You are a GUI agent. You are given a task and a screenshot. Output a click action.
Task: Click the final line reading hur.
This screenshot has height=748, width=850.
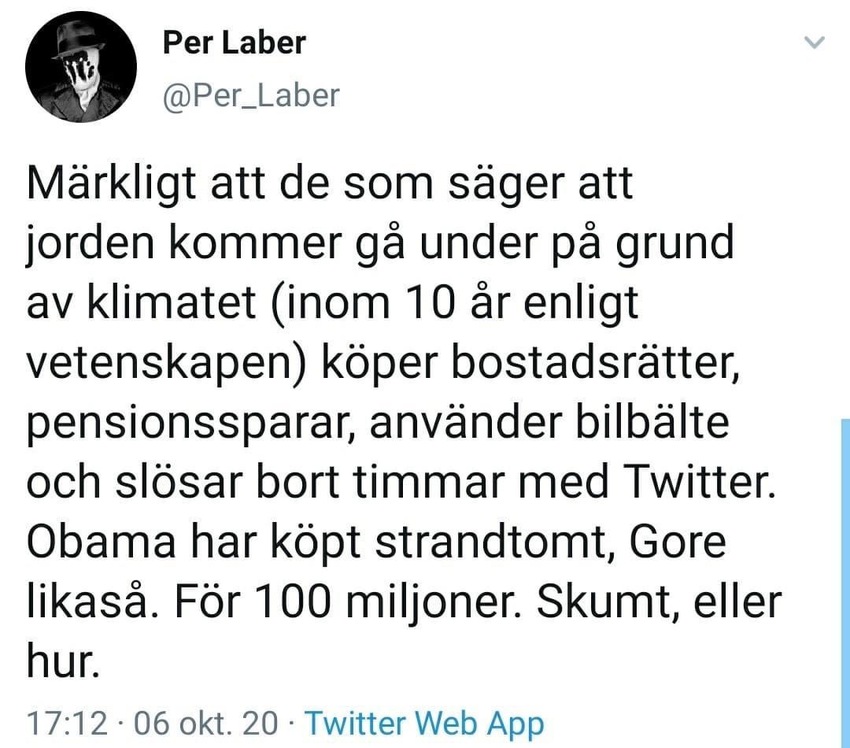coord(63,661)
